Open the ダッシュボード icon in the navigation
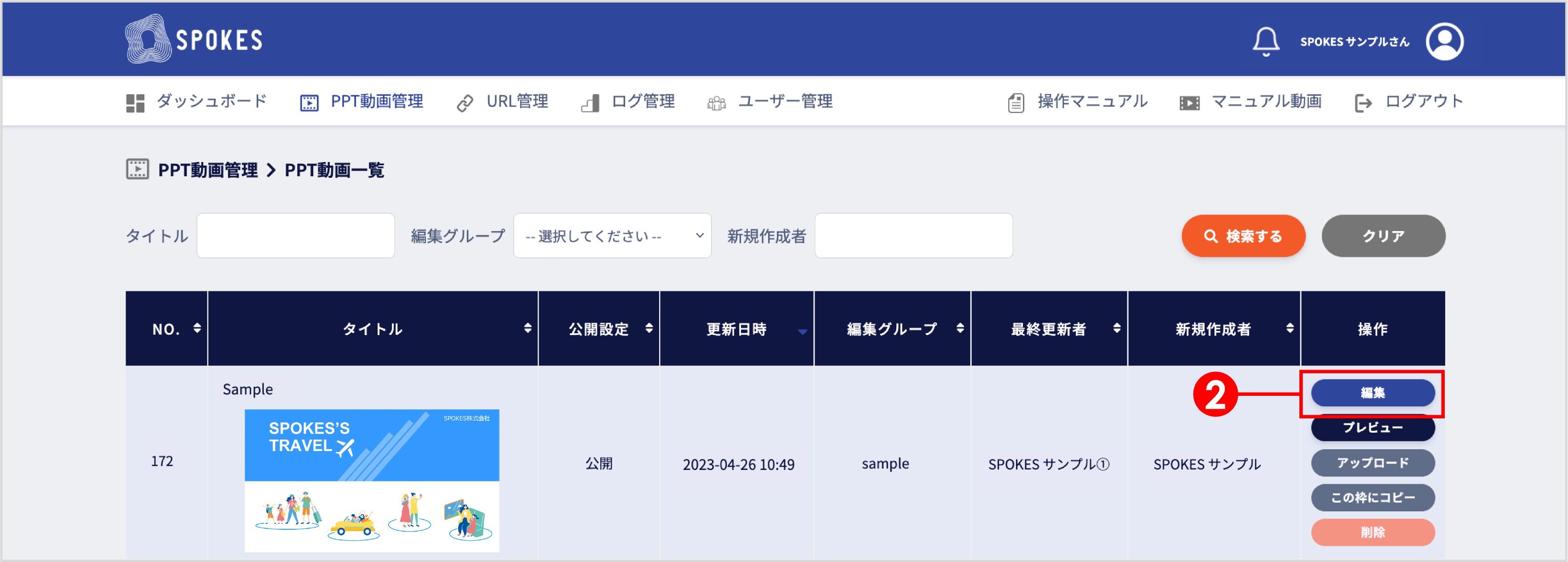The width and height of the screenshot is (1568, 562). click(136, 101)
